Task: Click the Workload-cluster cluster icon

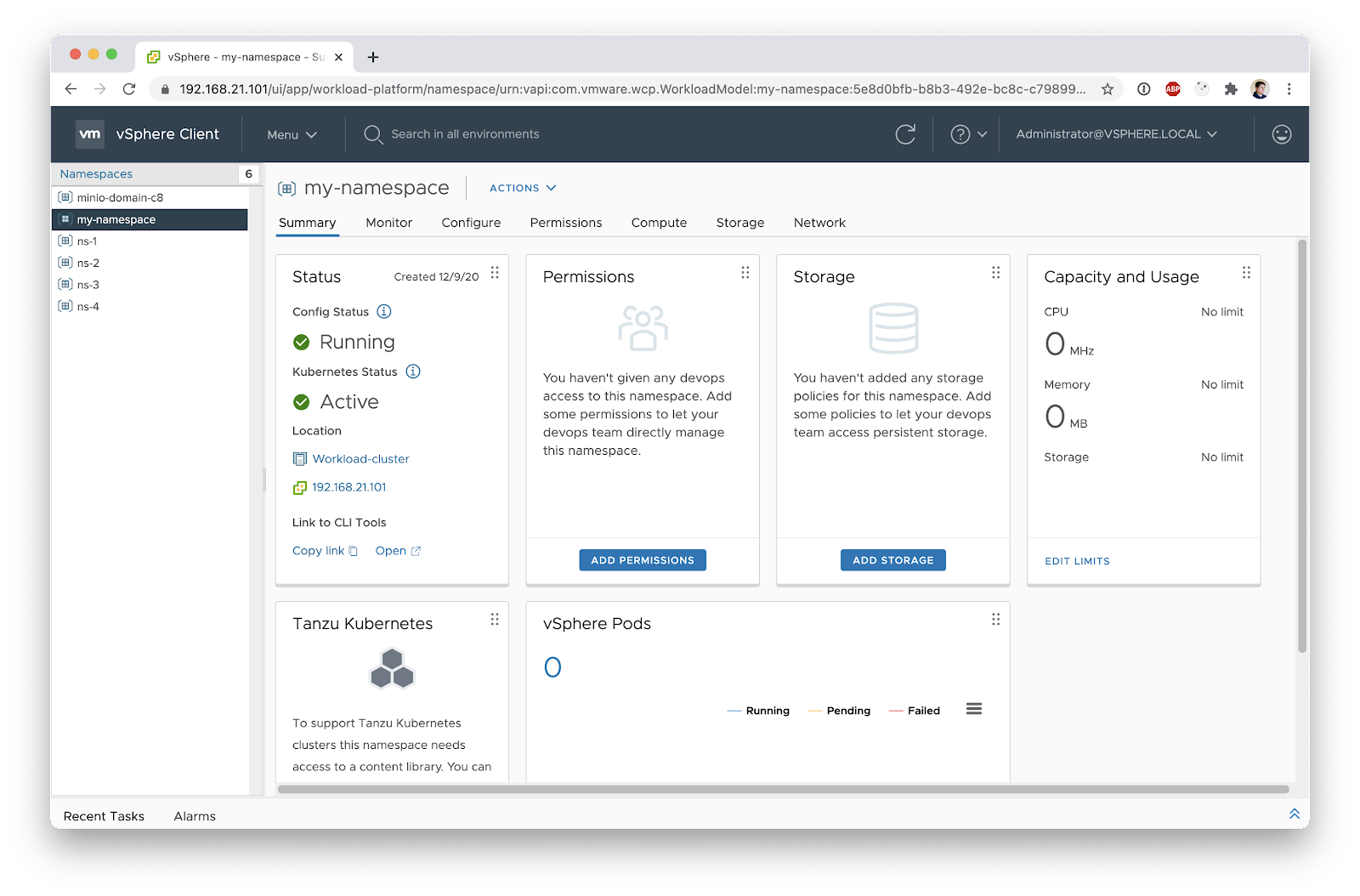Action: pos(300,459)
